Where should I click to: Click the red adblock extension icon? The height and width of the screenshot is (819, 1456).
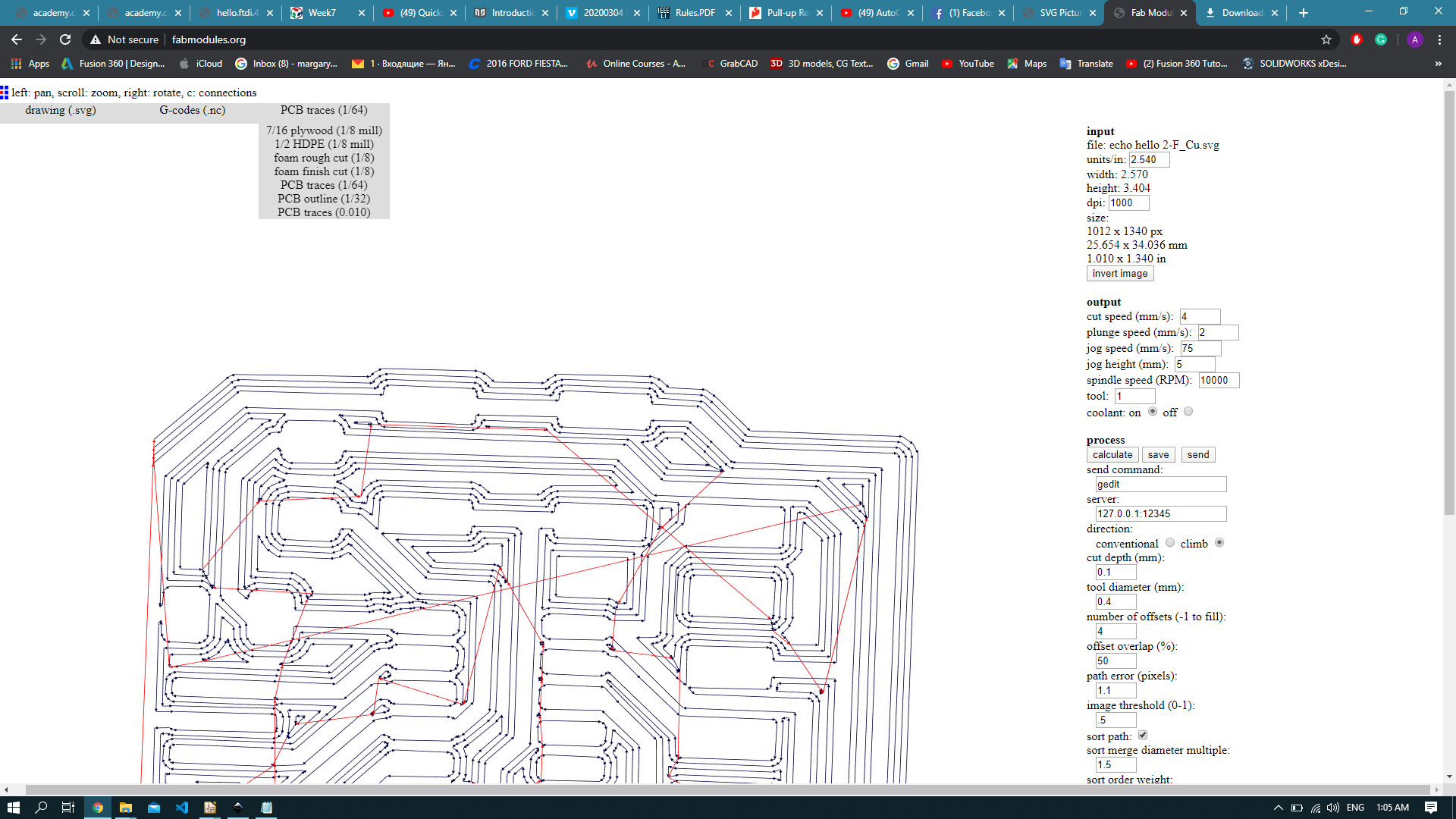[1357, 39]
